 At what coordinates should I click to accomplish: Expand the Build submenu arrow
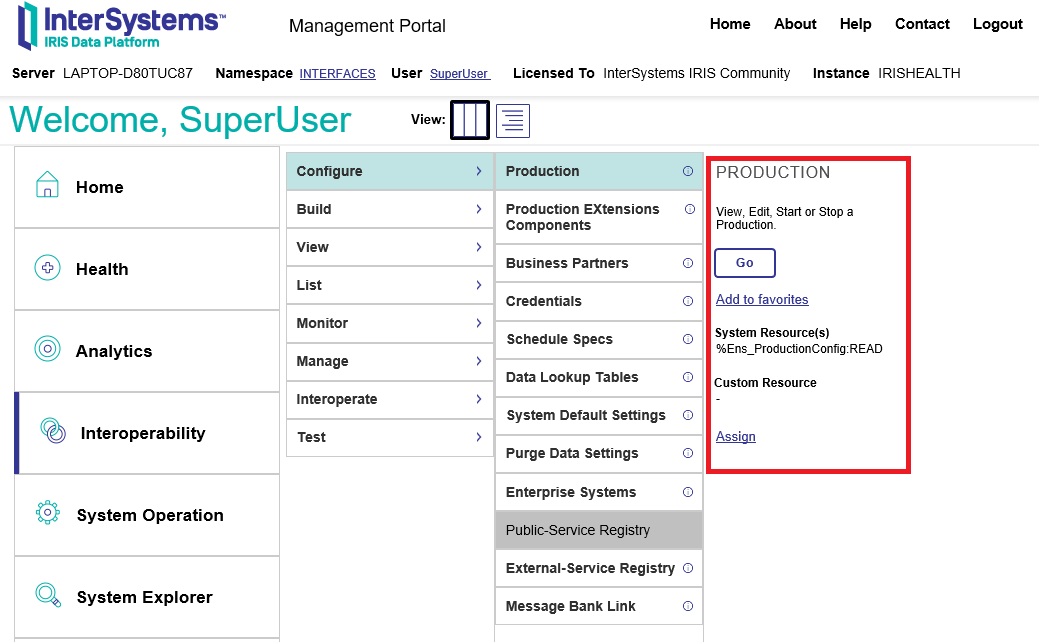click(478, 209)
